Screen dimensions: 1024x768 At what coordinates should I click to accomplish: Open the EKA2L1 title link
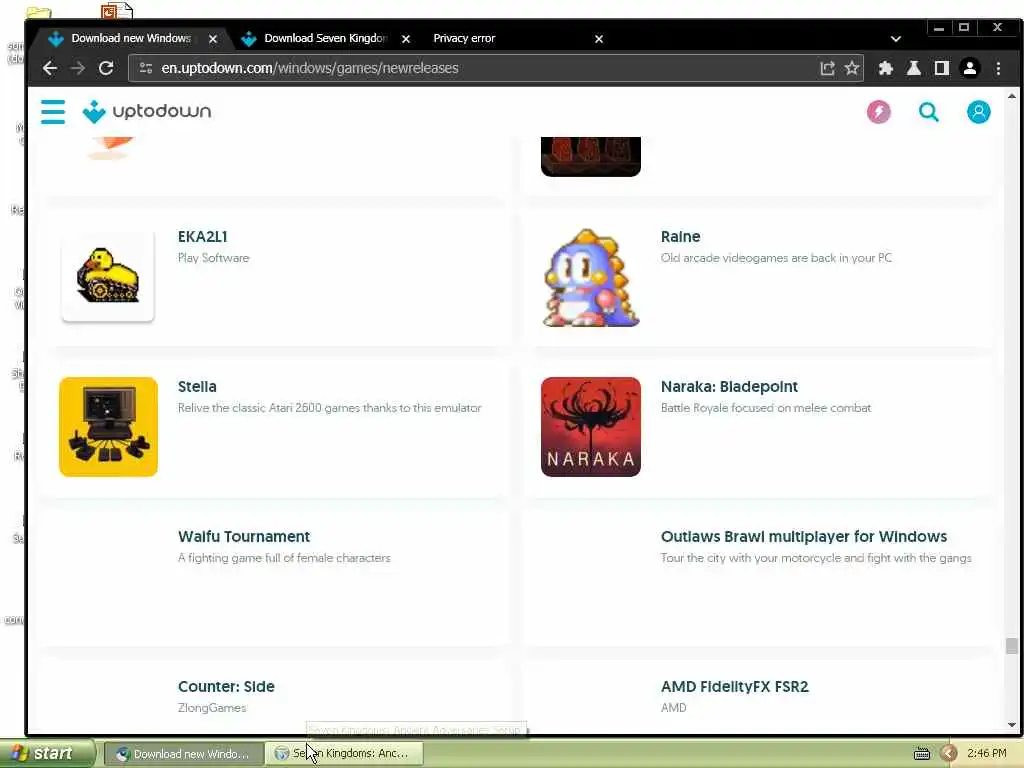click(202, 236)
